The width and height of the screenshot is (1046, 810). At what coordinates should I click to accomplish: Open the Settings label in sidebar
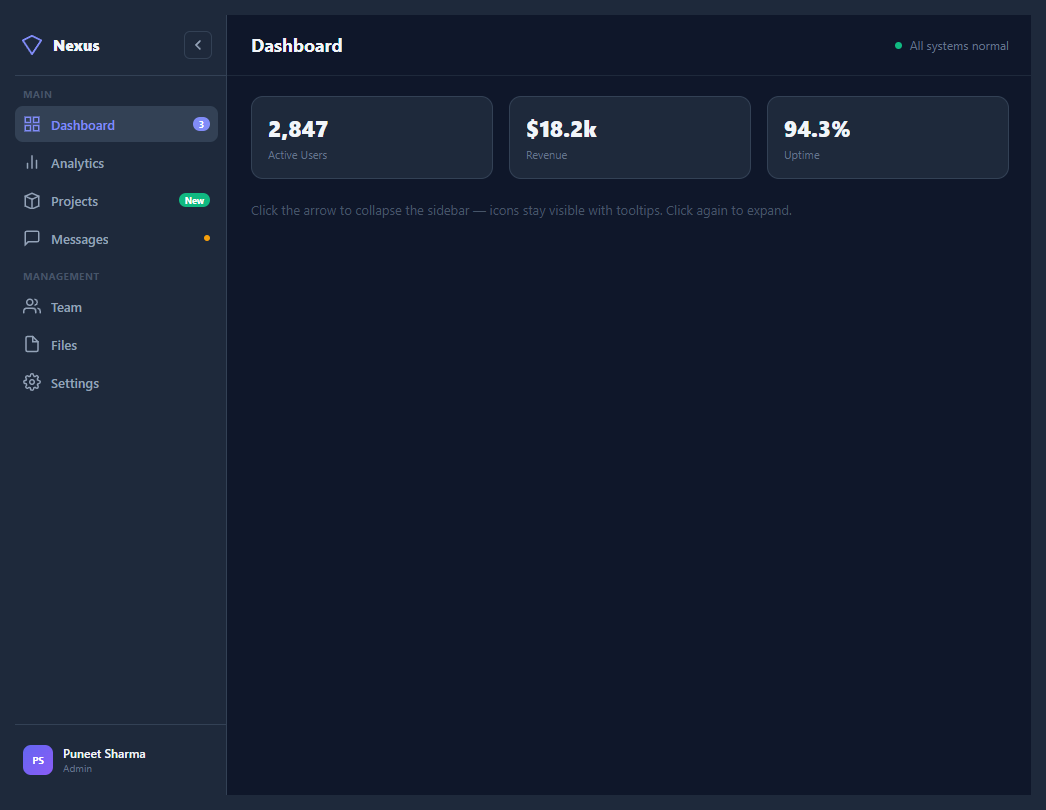(75, 384)
